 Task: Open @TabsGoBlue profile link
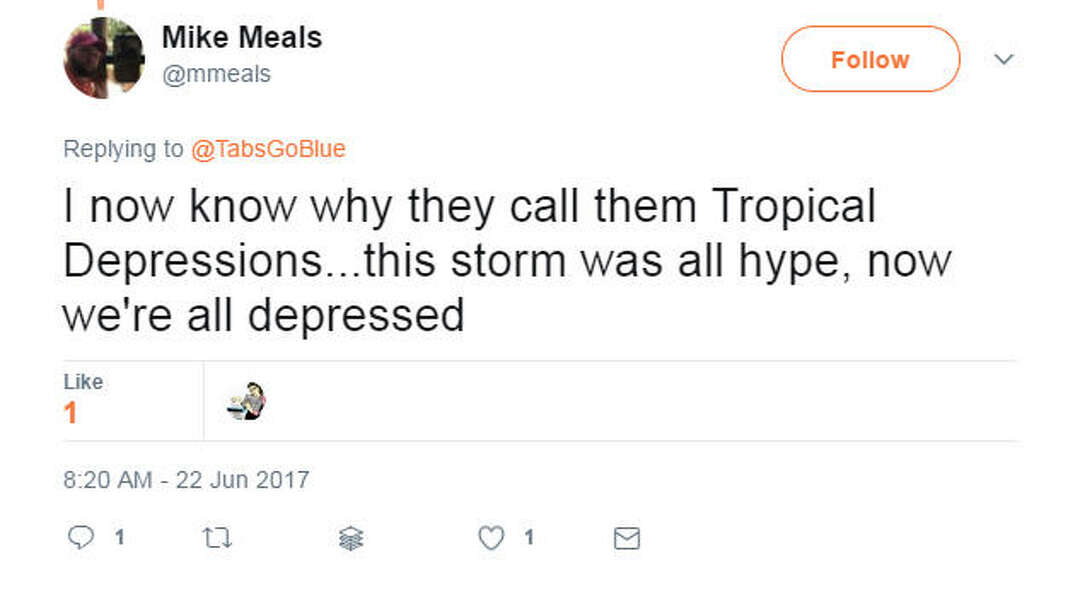click(266, 148)
